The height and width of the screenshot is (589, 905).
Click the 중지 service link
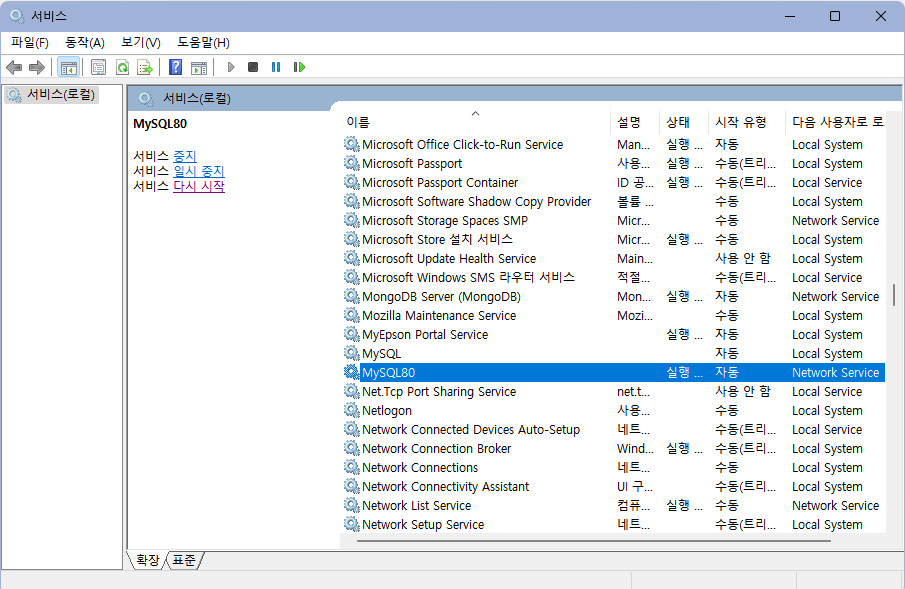point(185,156)
